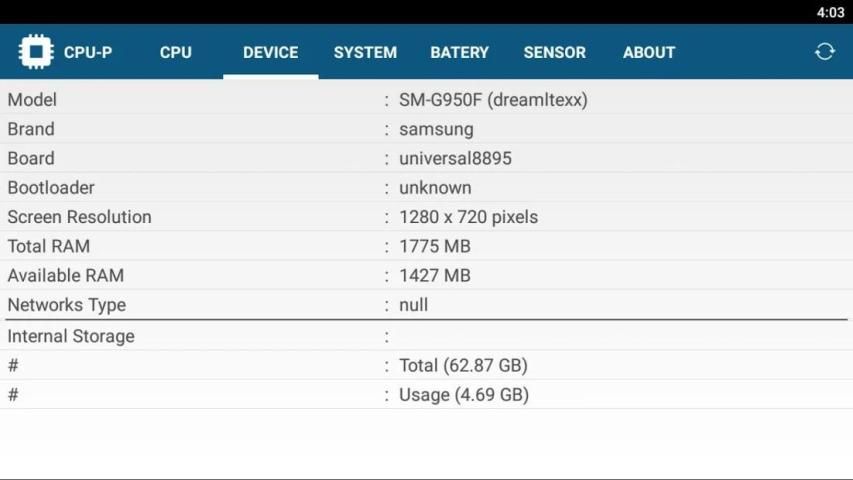
Task: Click the Internal Storage header row
Action: click(x=426, y=336)
